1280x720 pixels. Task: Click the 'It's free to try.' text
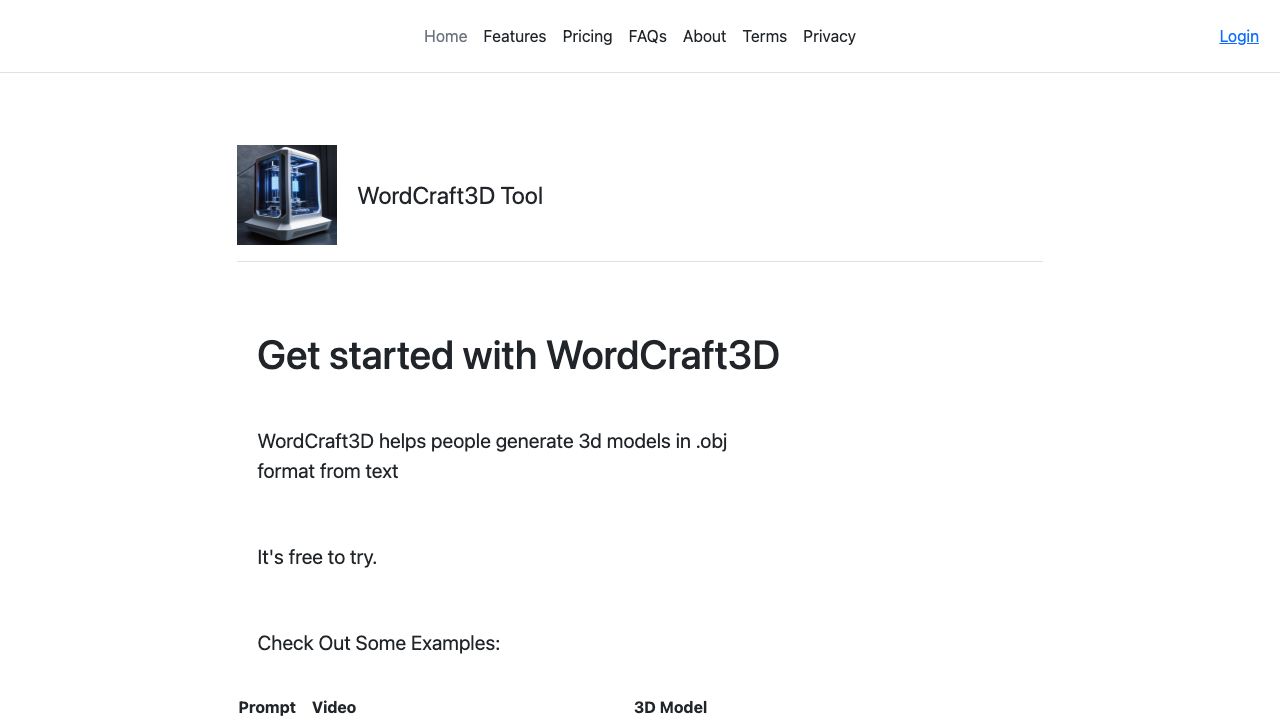tap(317, 557)
